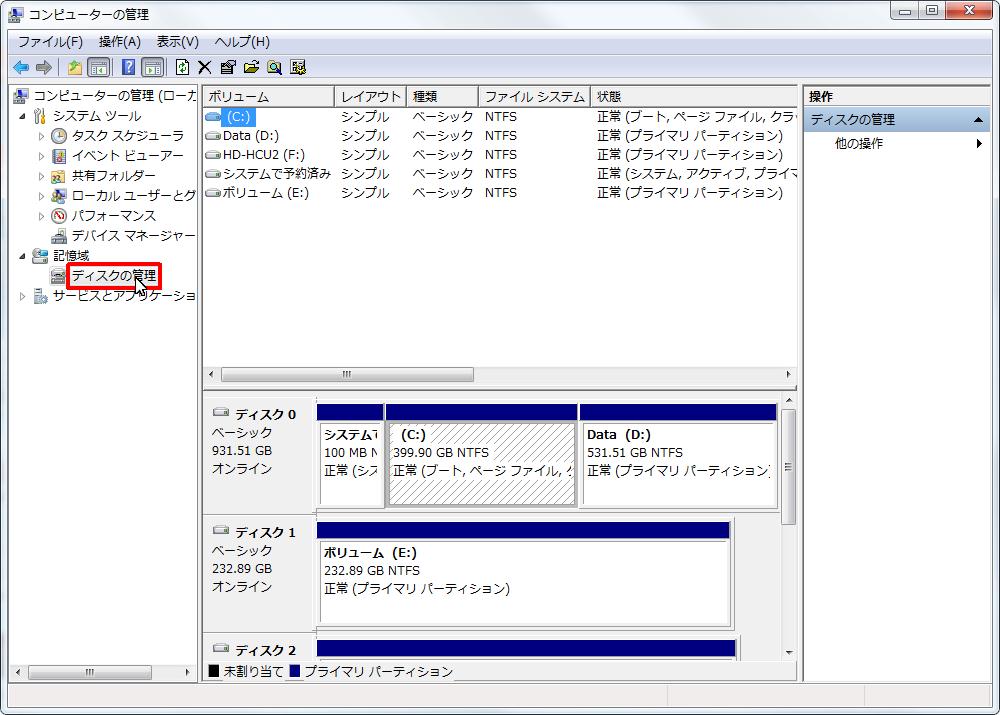Click the Forward navigation arrow
The width and height of the screenshot is (1000, 715).
[43, 67]
